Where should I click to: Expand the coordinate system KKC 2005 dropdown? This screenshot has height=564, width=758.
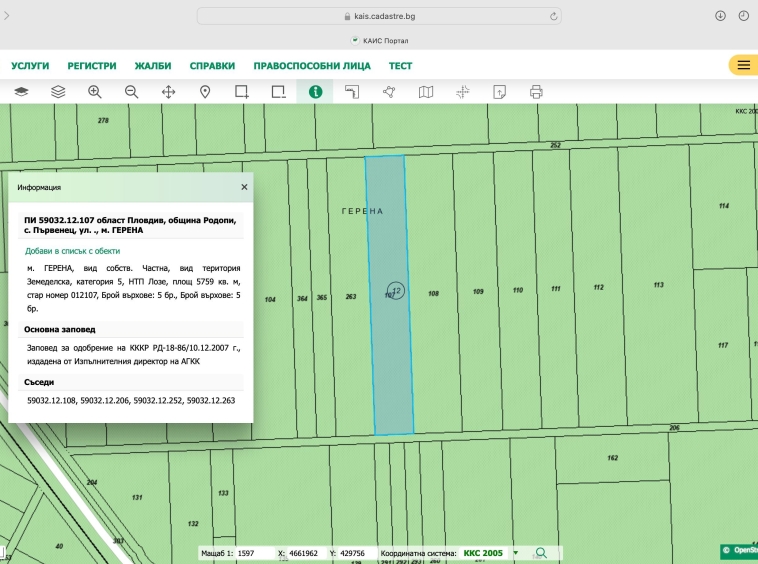(x=516, y=553)
